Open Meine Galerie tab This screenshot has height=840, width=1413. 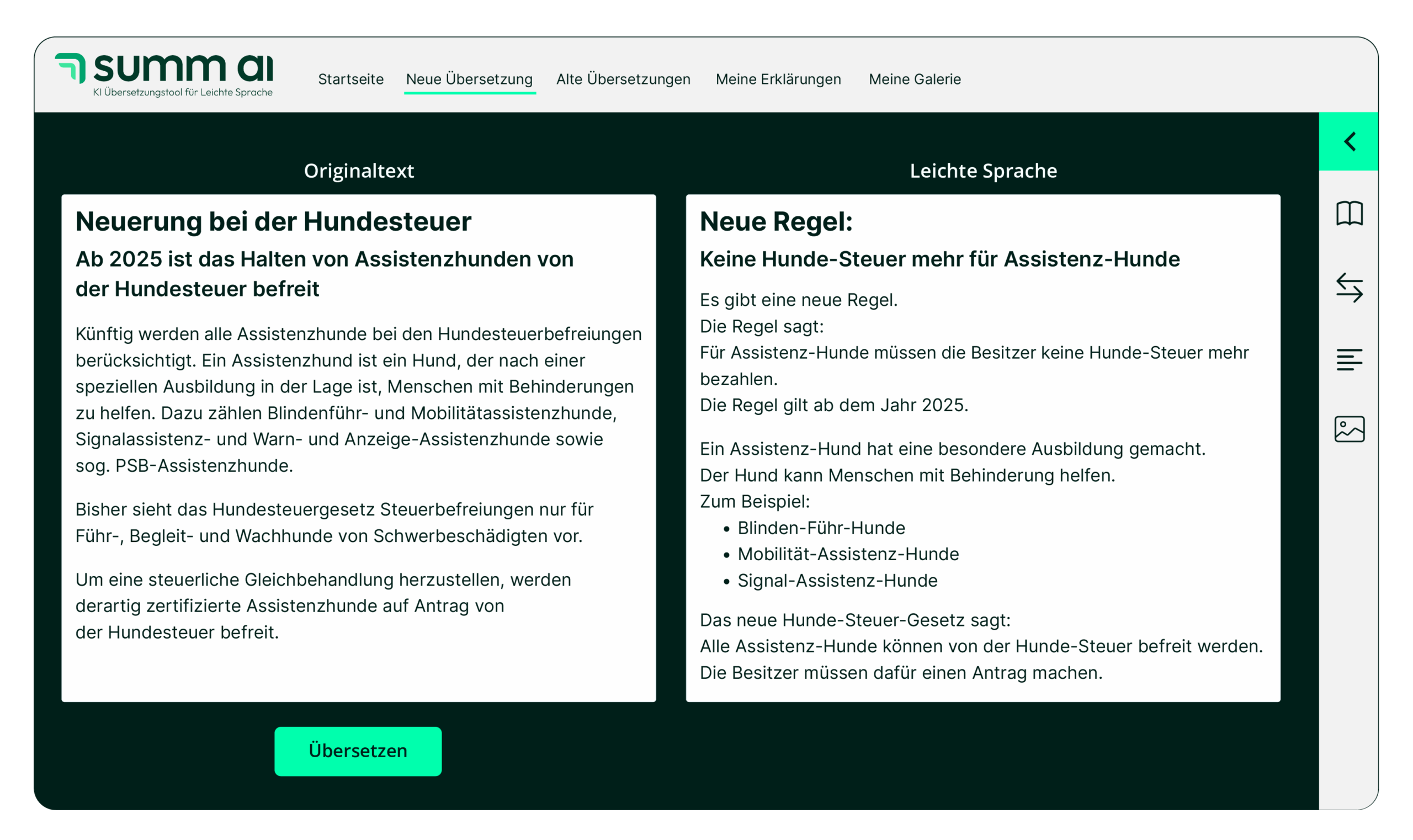pyautogui.click(x=914, y=79)
